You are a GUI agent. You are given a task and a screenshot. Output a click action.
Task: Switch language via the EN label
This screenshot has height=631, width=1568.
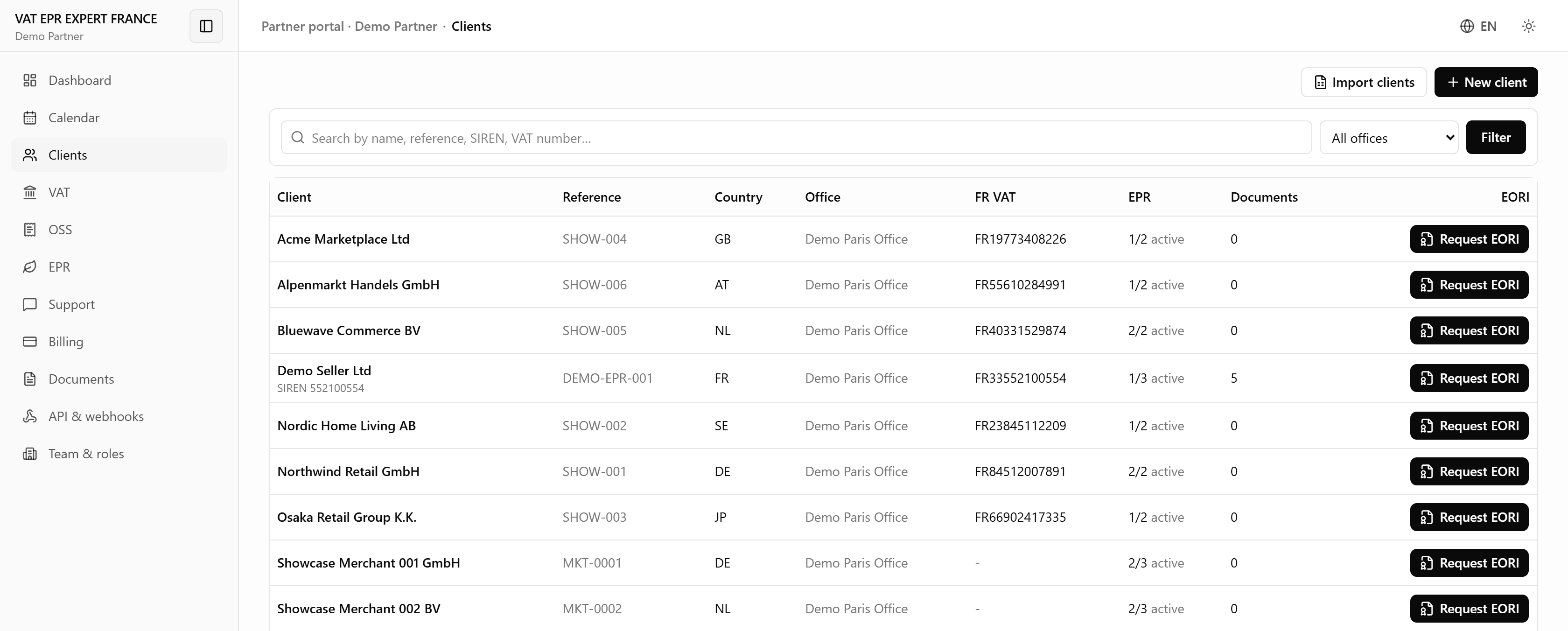tap(1488, 26)
